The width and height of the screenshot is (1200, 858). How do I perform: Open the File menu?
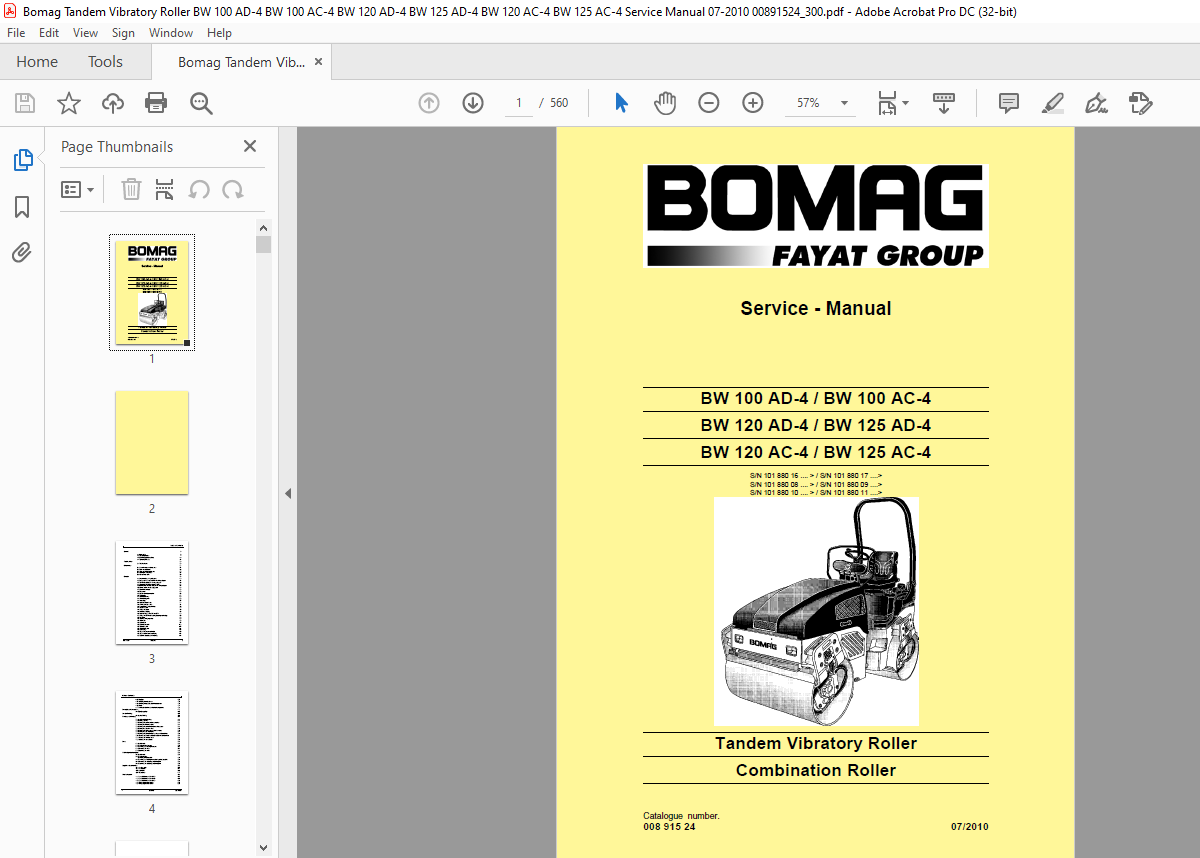point(16,33)
